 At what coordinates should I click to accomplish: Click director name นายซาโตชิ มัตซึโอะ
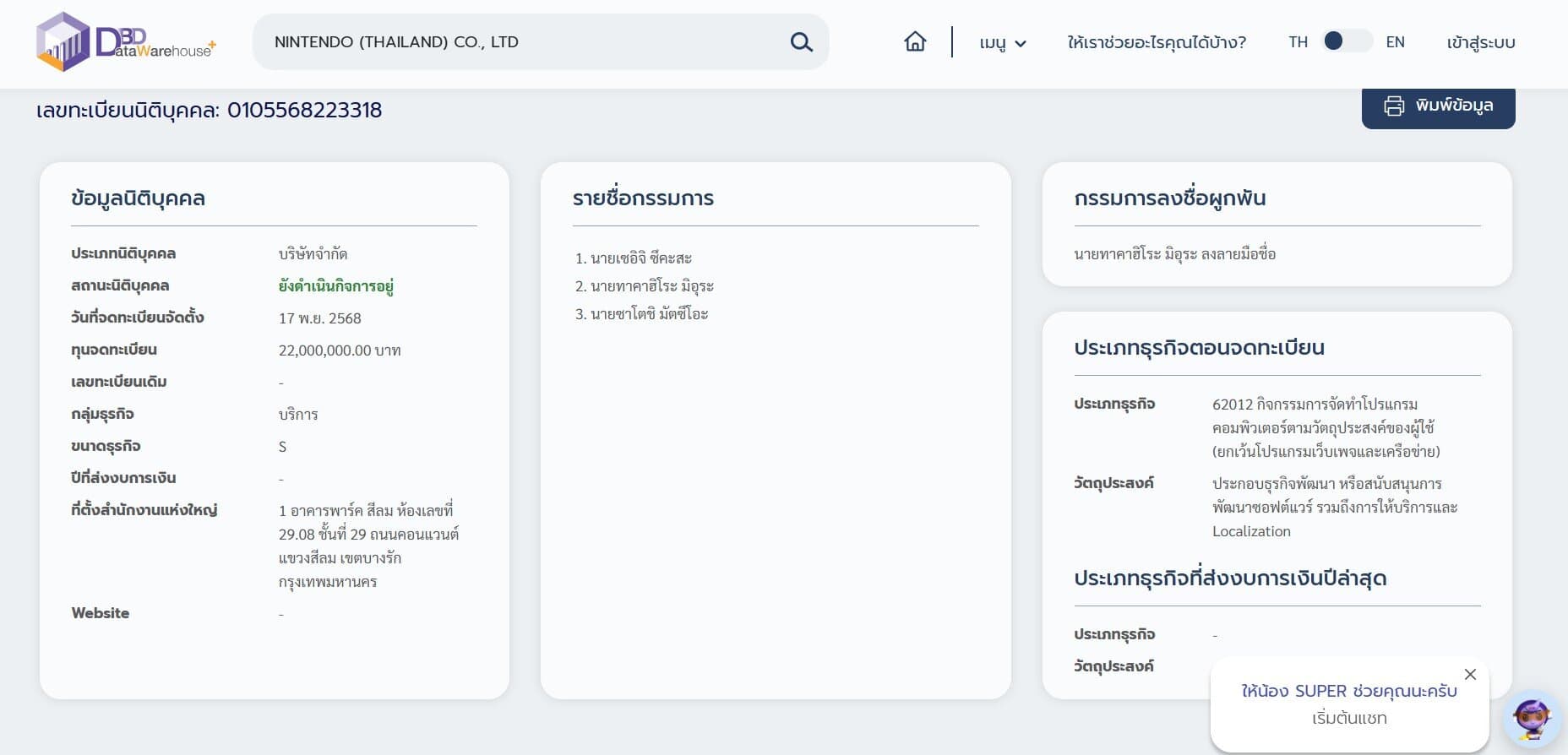649,314
